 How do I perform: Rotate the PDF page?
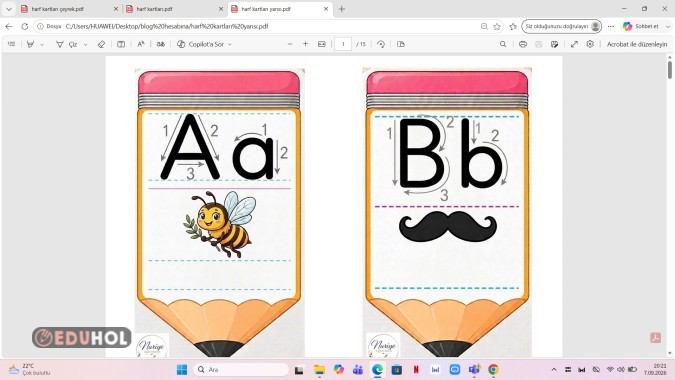tap(381, 44)
